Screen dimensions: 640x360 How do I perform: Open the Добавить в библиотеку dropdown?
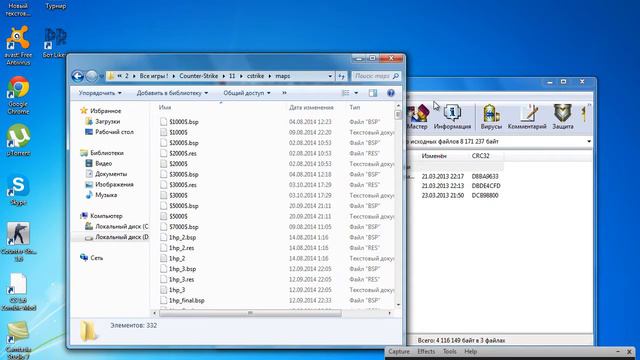(x=172, y=93)
